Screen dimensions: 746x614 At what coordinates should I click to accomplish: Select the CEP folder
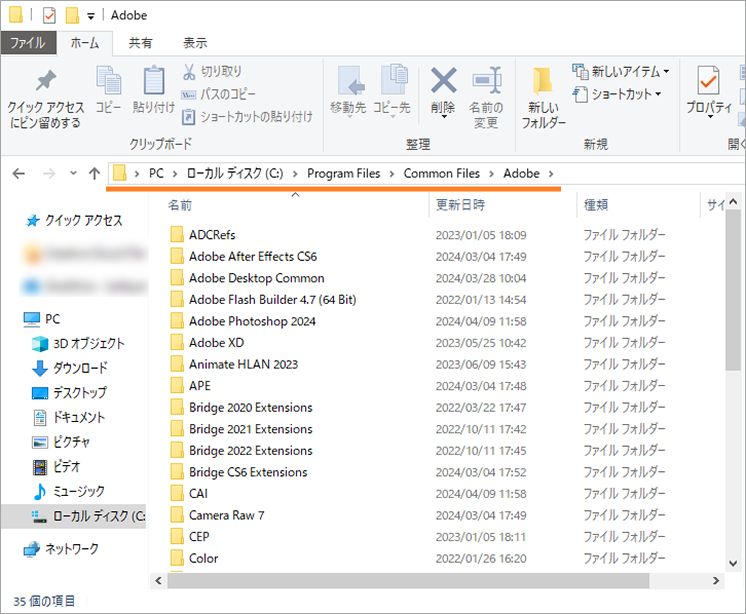pos(199,537)
